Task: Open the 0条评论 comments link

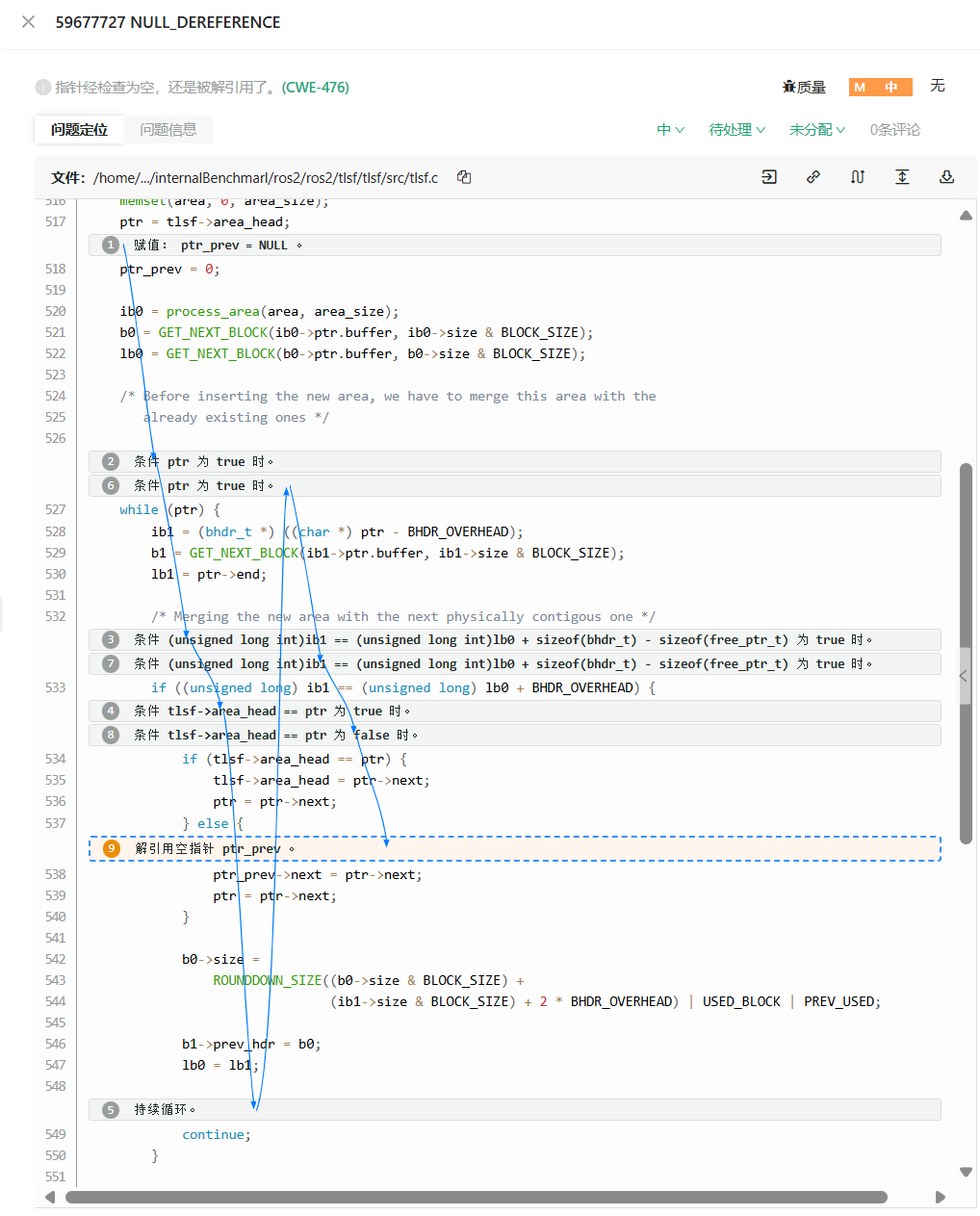Action: [895, 130]
